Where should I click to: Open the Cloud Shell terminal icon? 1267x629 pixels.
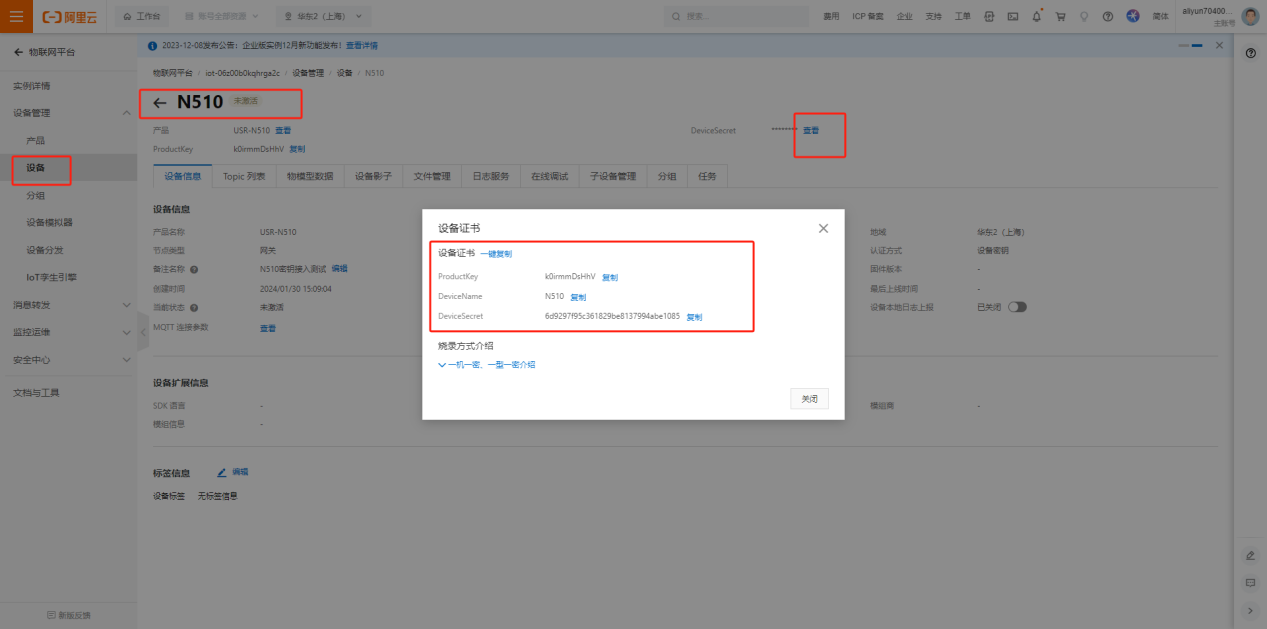coord(1012,16)
